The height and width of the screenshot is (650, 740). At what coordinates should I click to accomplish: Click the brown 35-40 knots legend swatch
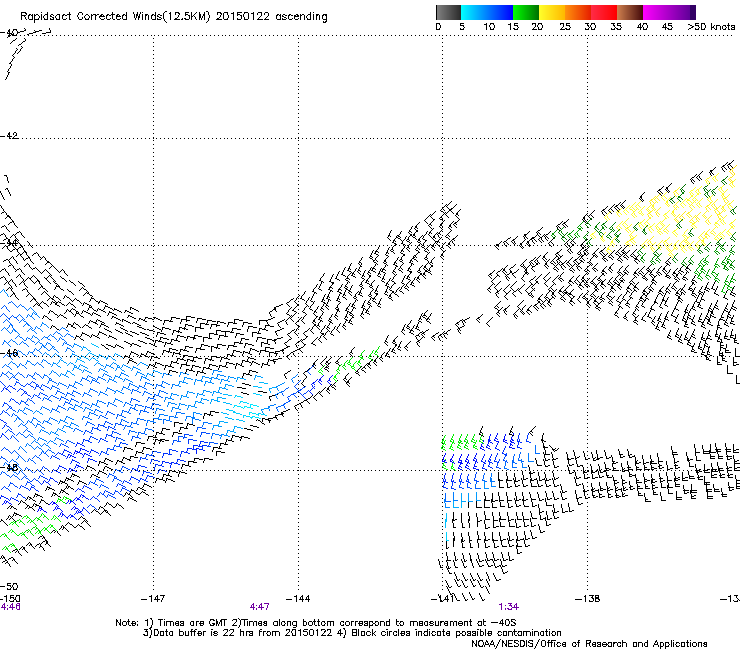pos(630,12)
